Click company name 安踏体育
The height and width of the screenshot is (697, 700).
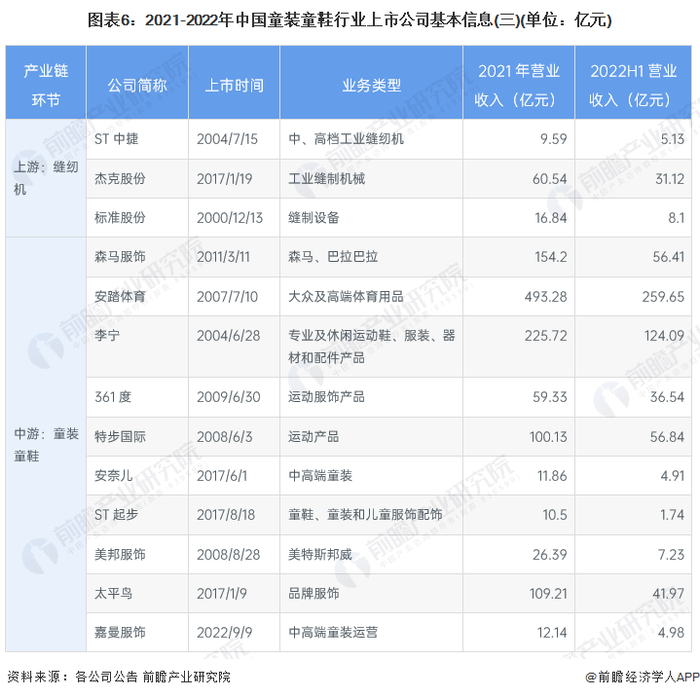point(120,296)
